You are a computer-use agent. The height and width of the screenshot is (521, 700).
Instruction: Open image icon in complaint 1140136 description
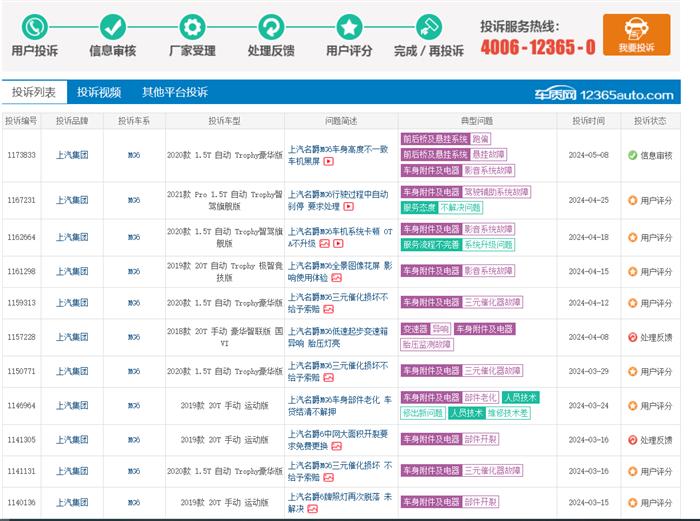tap(312, 508)
